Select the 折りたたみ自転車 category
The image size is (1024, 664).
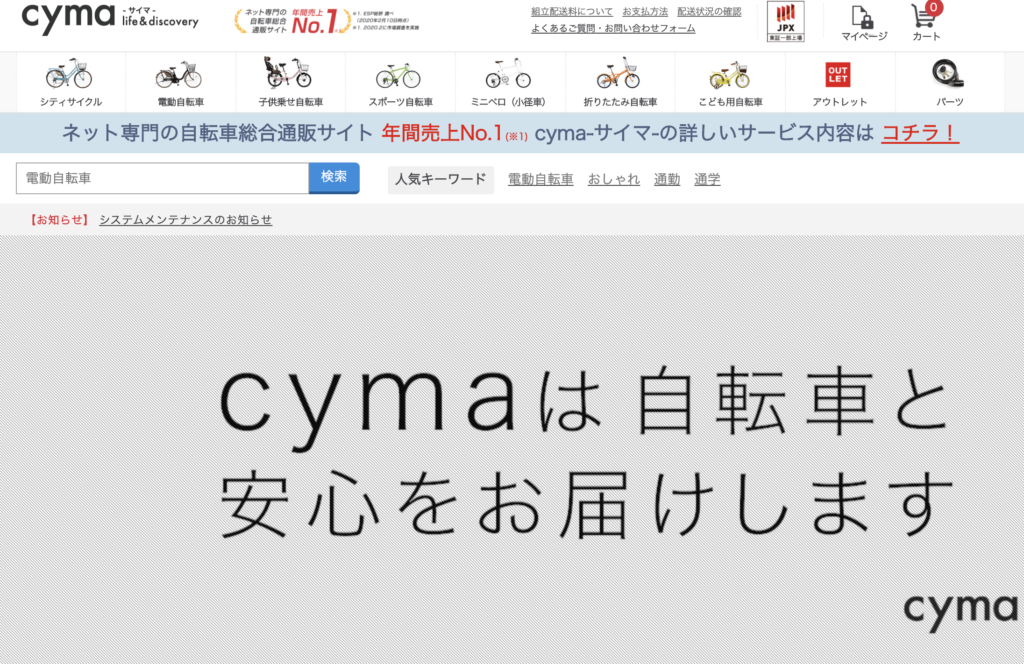[620, 82]
